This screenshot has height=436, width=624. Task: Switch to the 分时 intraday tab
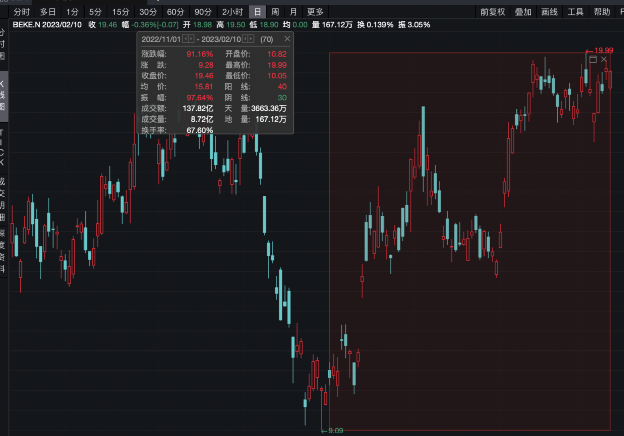tap(22, 12)
